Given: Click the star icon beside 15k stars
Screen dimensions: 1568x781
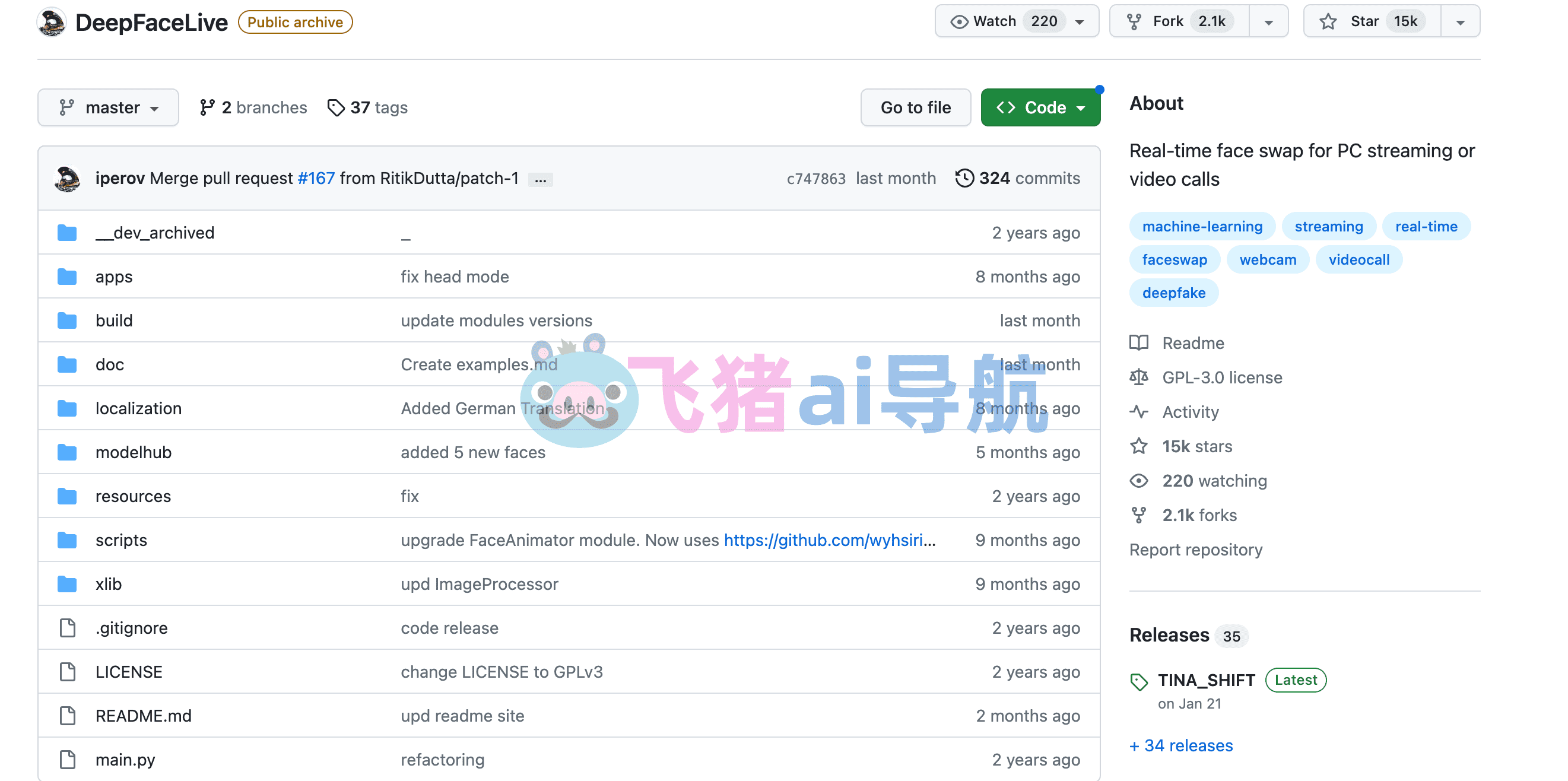Looking at the screenshot, I should [1139, 446].
